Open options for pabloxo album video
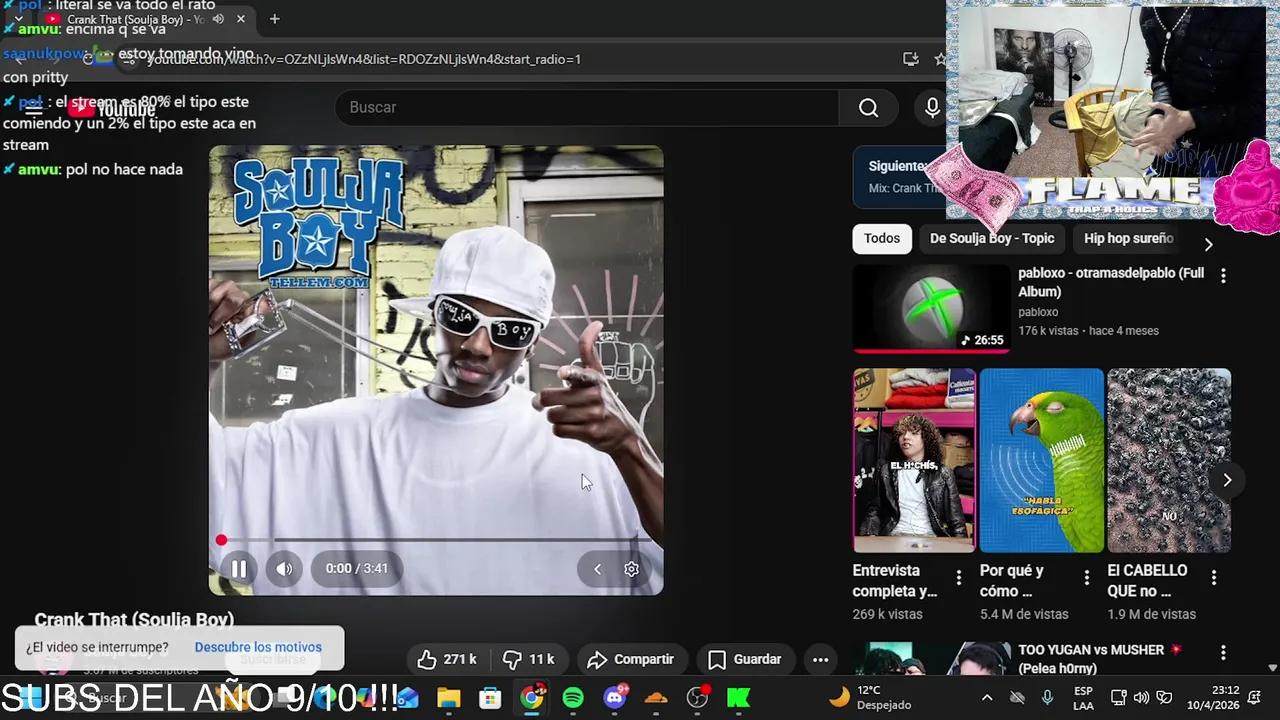Screen dimensions: 1280x720 pos(1222,275)
